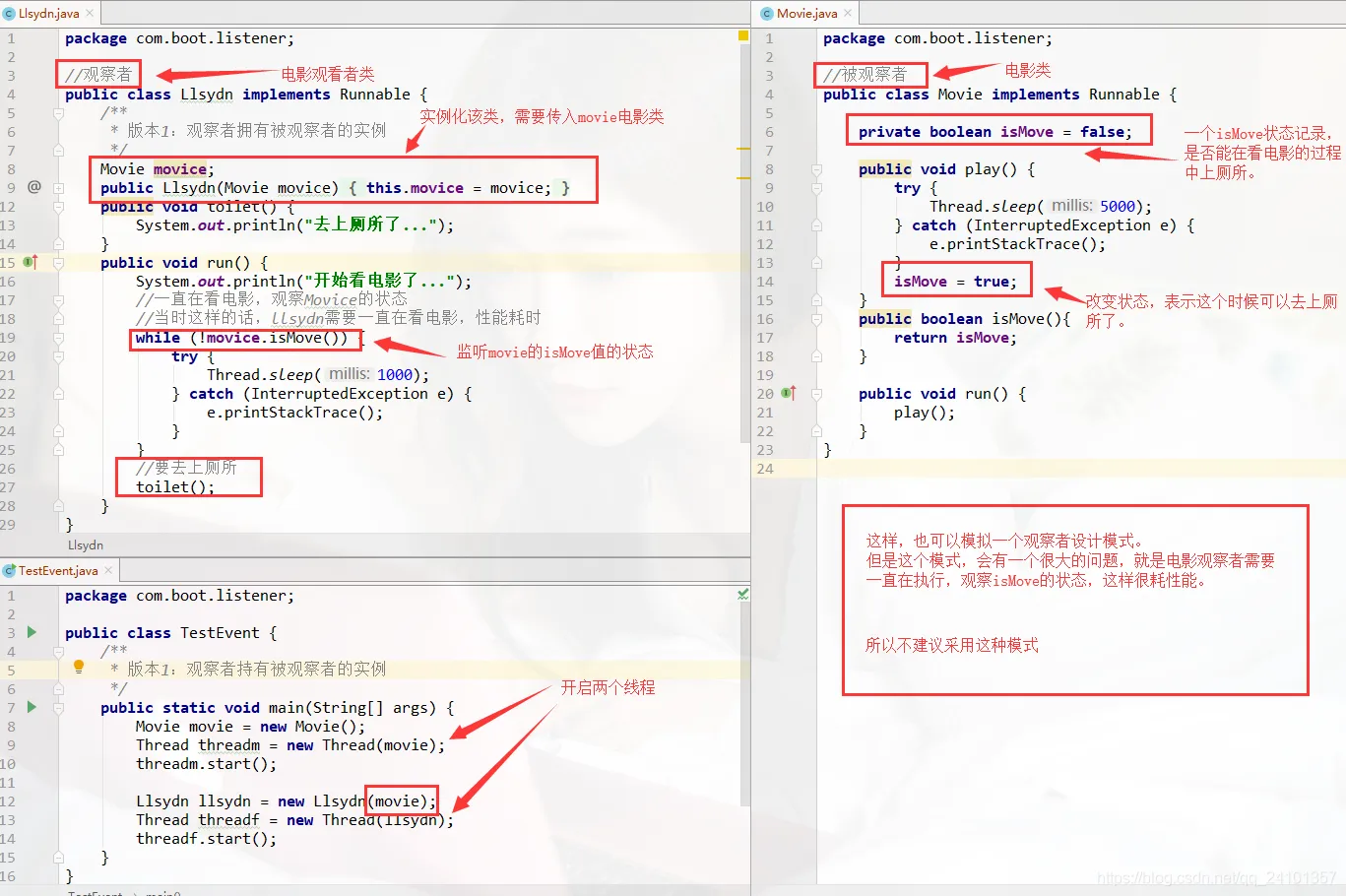This screenshot has height=896, width=1346.
Task: Switch to the Movie.java editor tab
Action: [806, 13]
